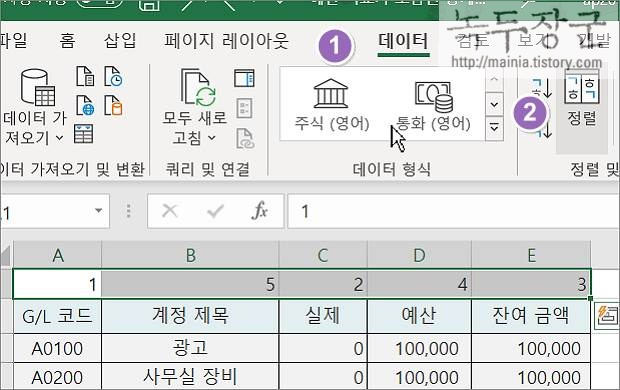
Task: Select the 예산 header cell
Action: [x=419, y=316]
